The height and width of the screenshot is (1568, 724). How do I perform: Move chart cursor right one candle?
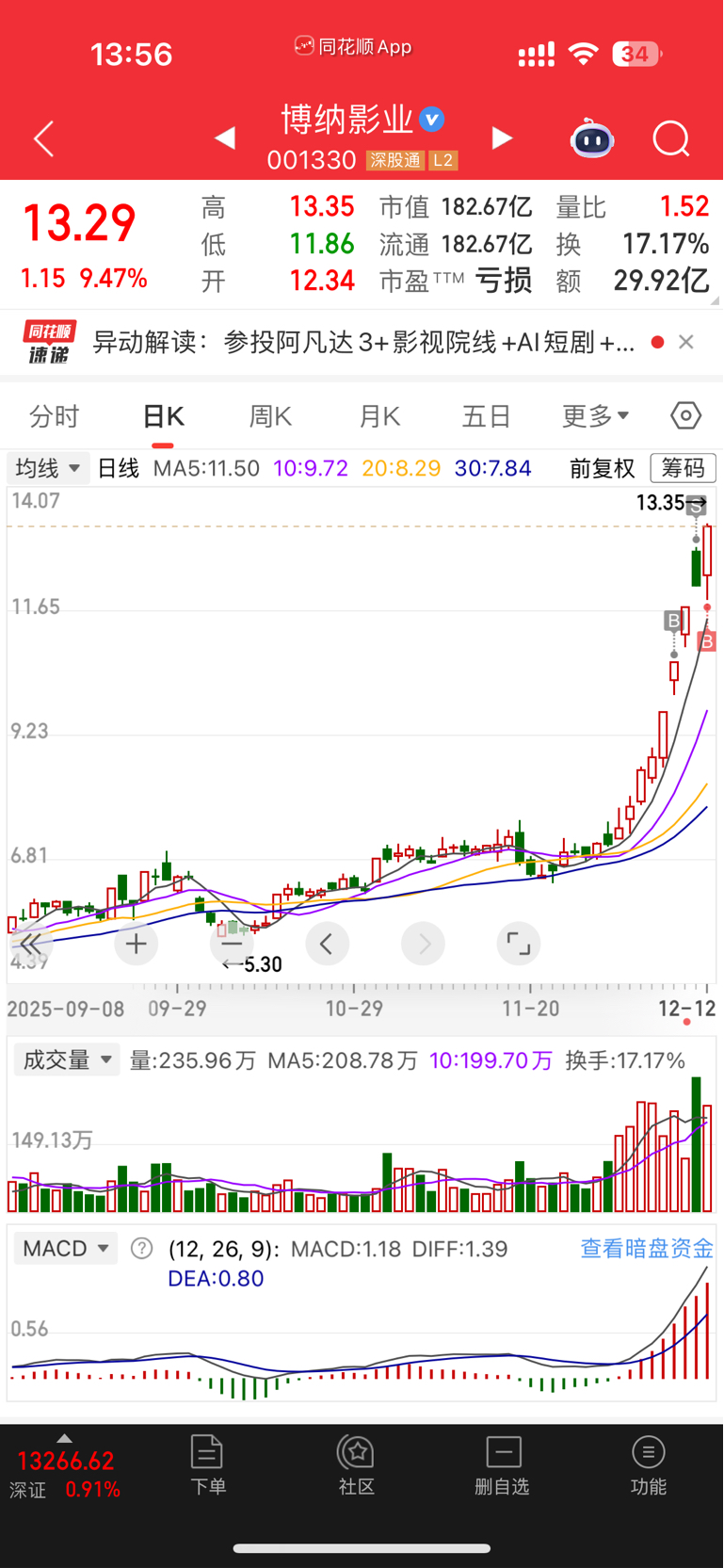[424, 944]
